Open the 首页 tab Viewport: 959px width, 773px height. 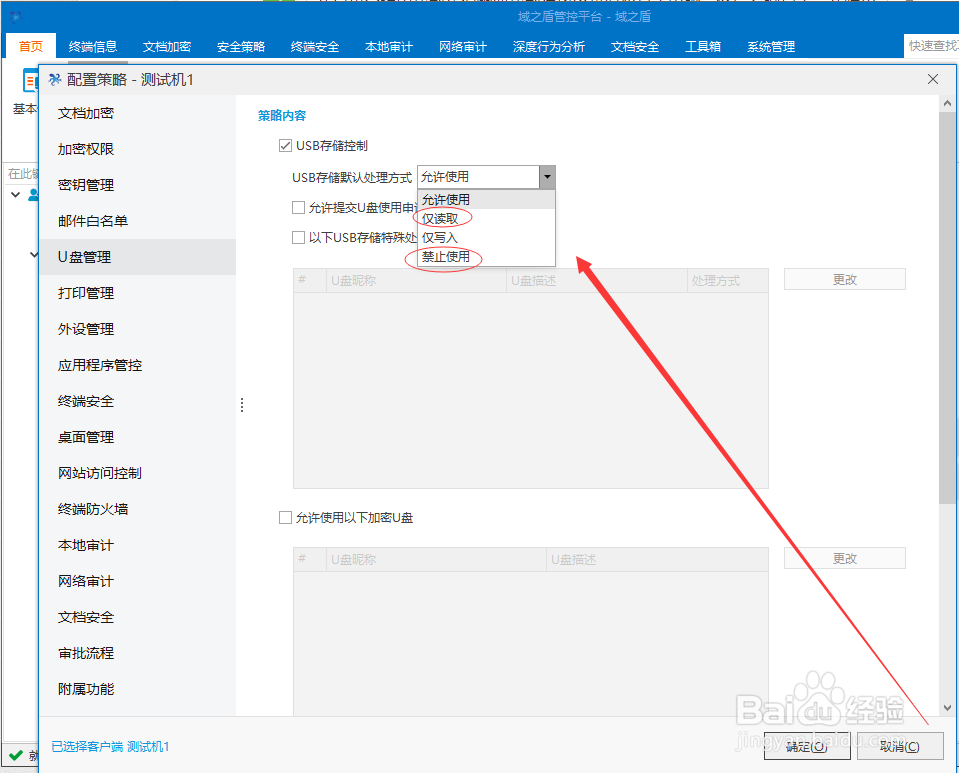31,46
